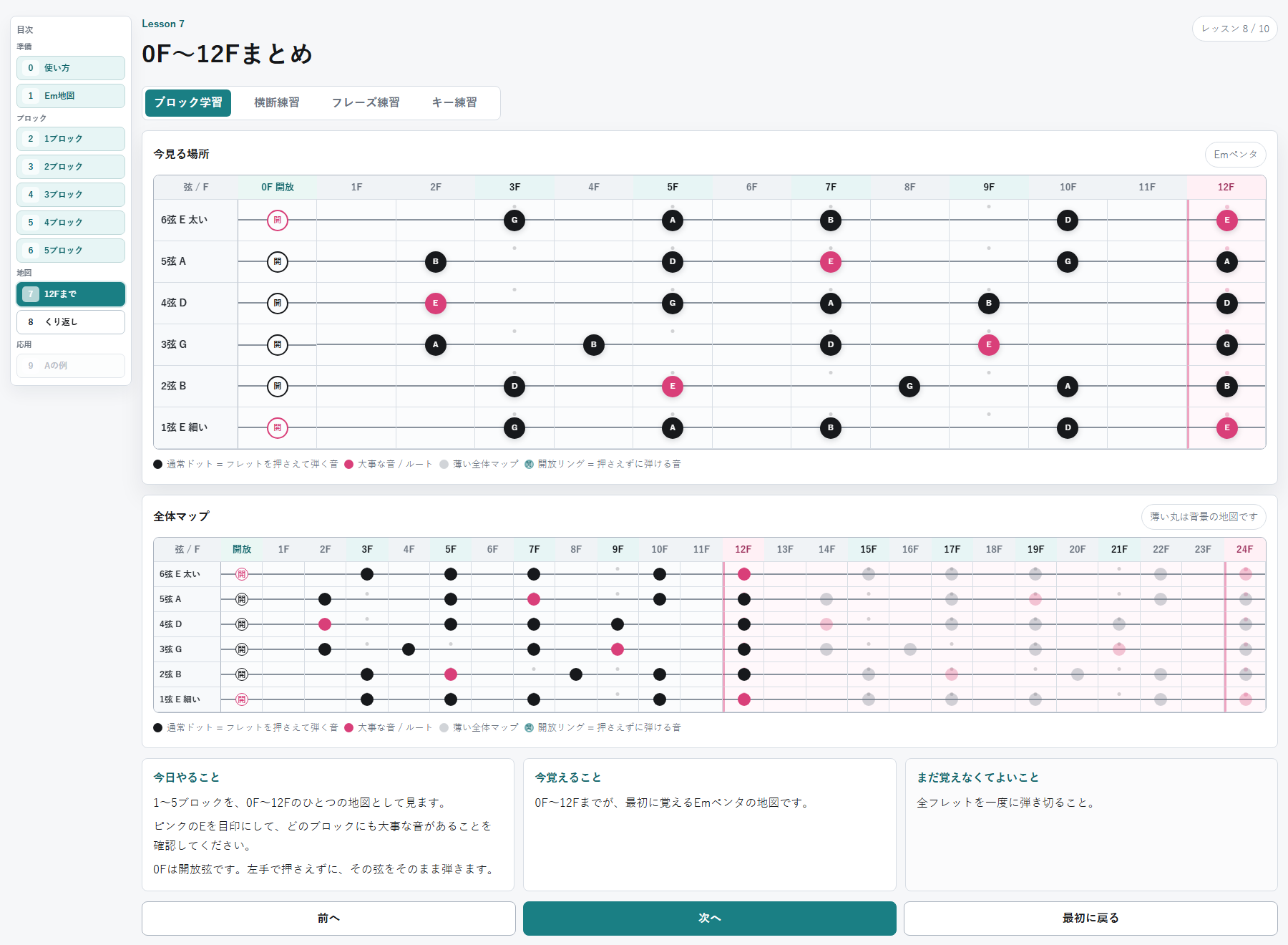
Task: Click the open-string ring on 3弦 G
Action: coord(278,345)
